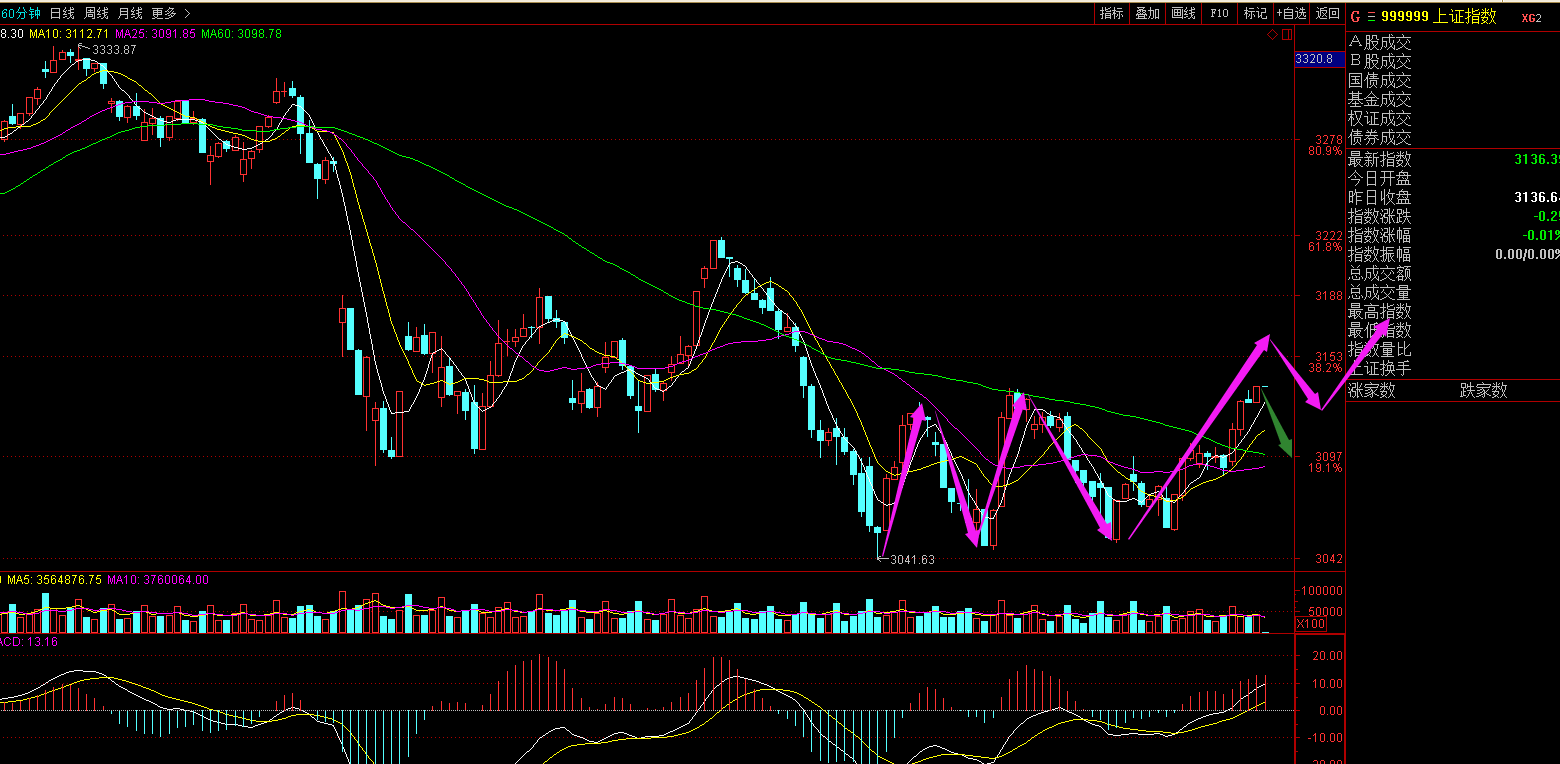Select the 债券成交 row
The image size is (1560, 764).
coord(1380,137)
